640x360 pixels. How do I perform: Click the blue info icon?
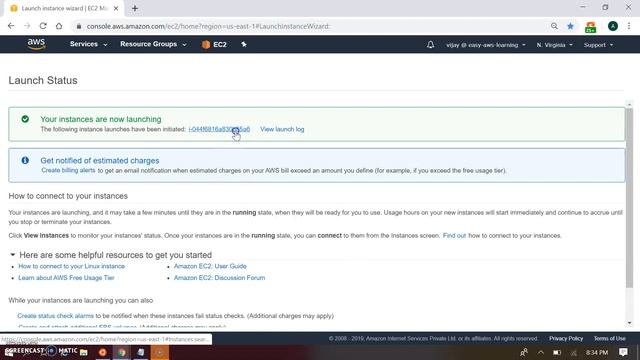click(x=25, y=160)
